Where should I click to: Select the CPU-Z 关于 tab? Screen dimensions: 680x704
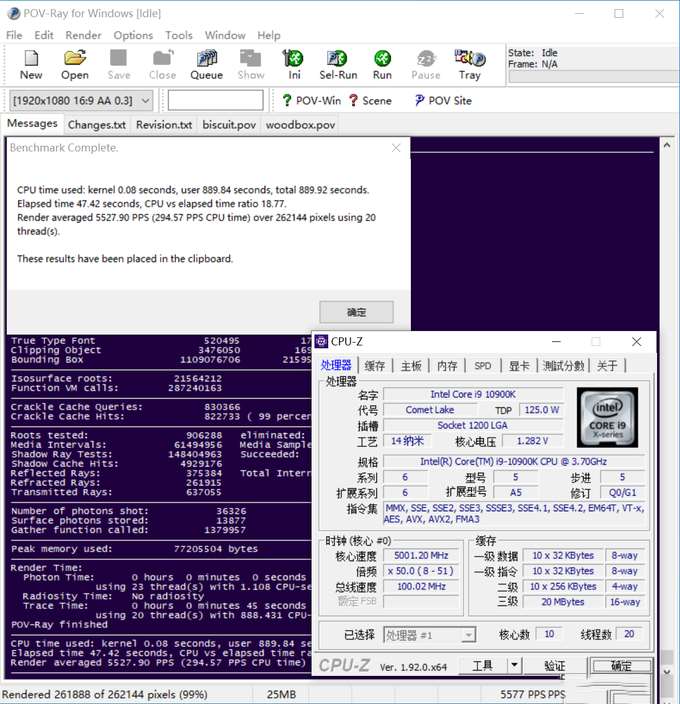click(607, 366)
